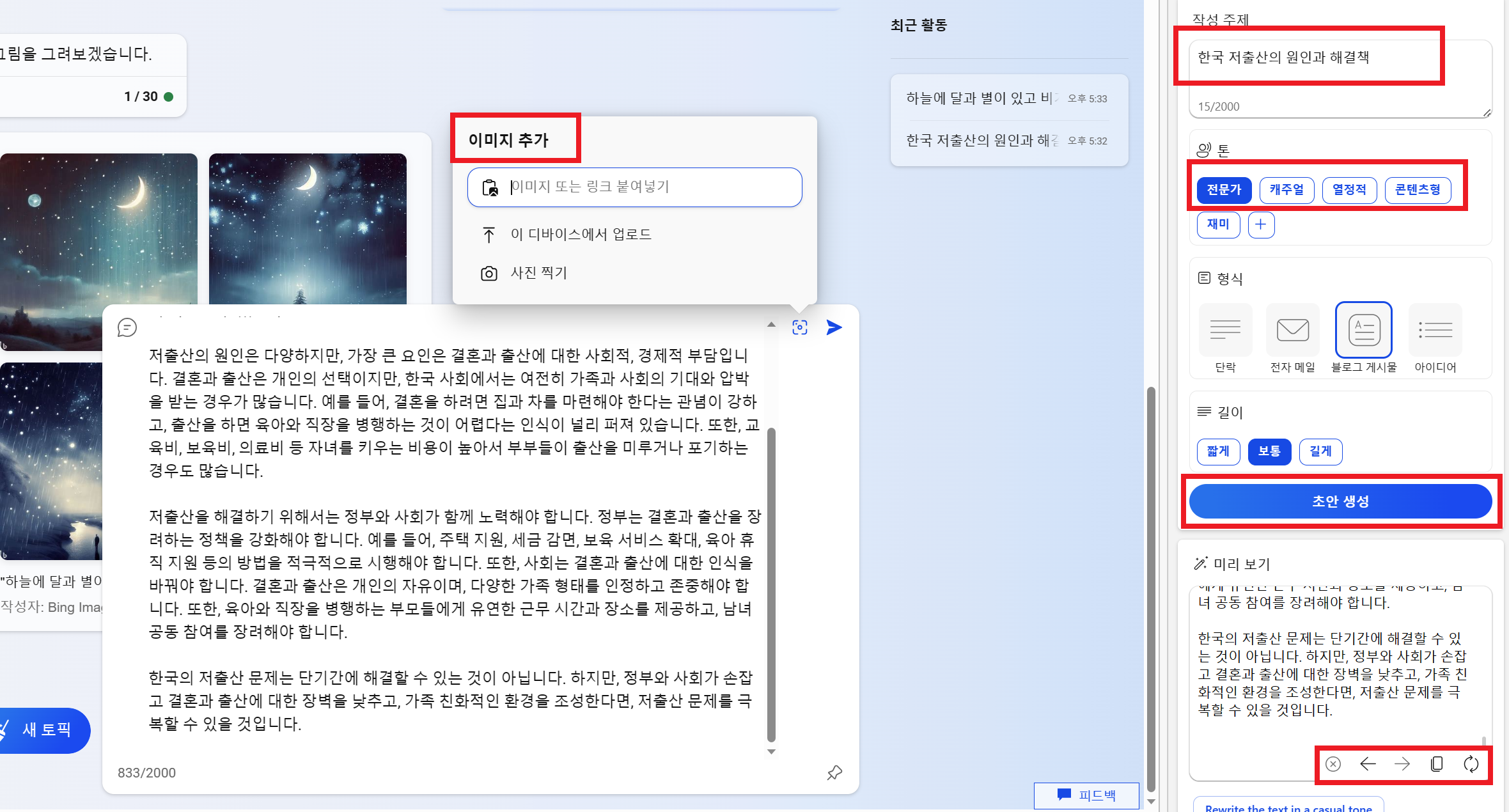Copy the preview text with copy icon
This screenshot has height=812, width=1509.
(x=1436, y=764)
